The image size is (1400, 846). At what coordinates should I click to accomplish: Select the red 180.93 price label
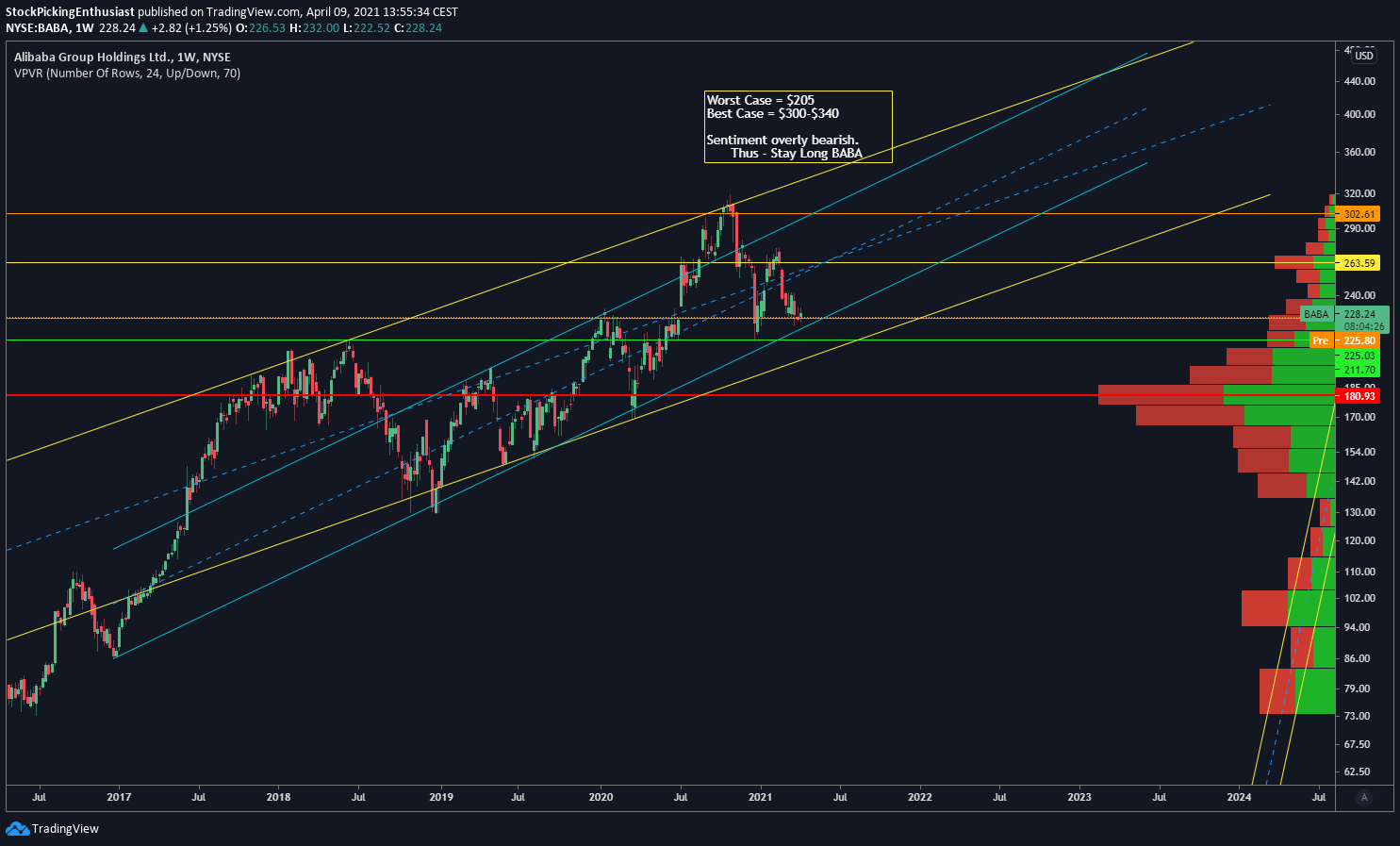1359,396
